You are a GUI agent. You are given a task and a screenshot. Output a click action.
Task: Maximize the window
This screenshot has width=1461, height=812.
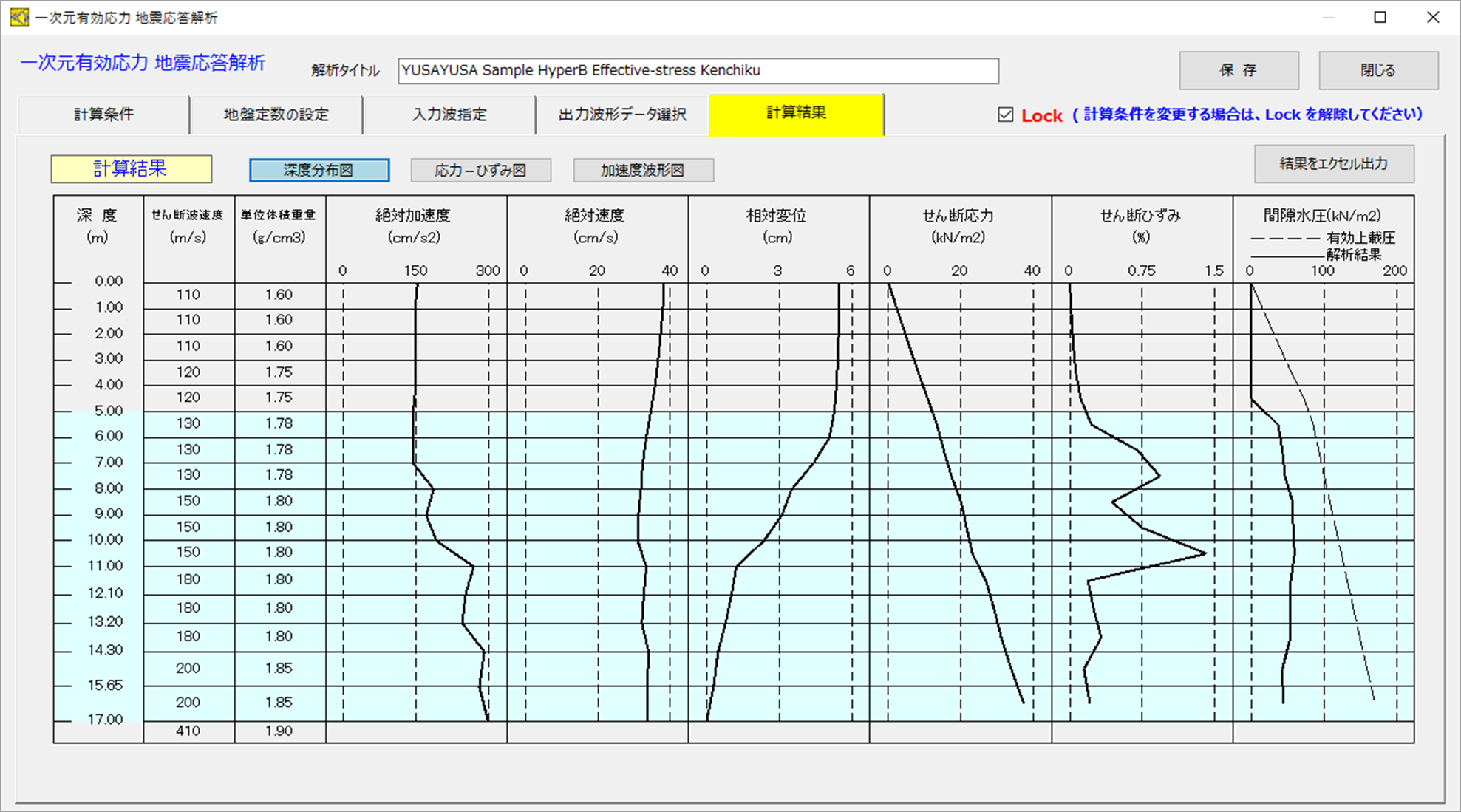(1380, 17)
